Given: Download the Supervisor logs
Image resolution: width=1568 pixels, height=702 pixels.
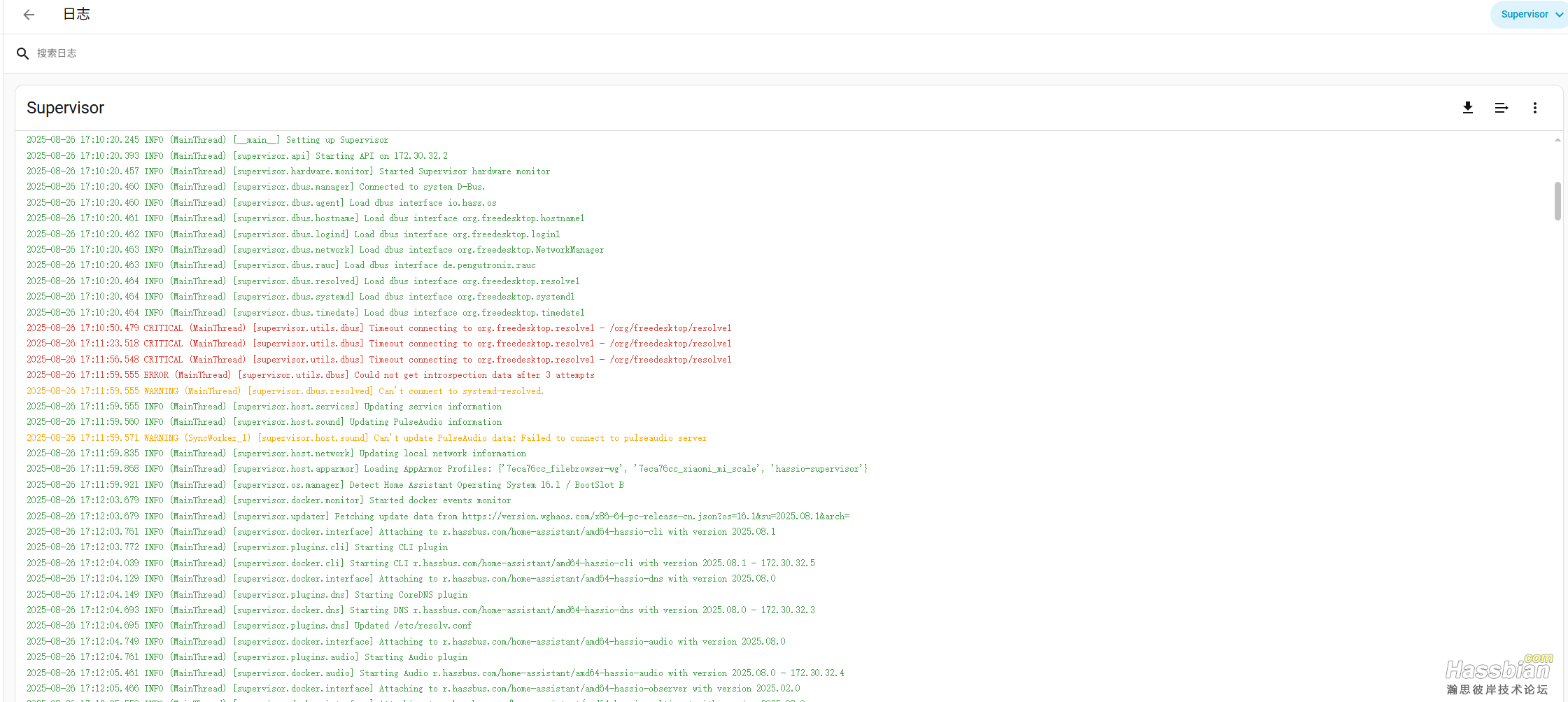Looking at the screenshot, I should point(1468,108).
